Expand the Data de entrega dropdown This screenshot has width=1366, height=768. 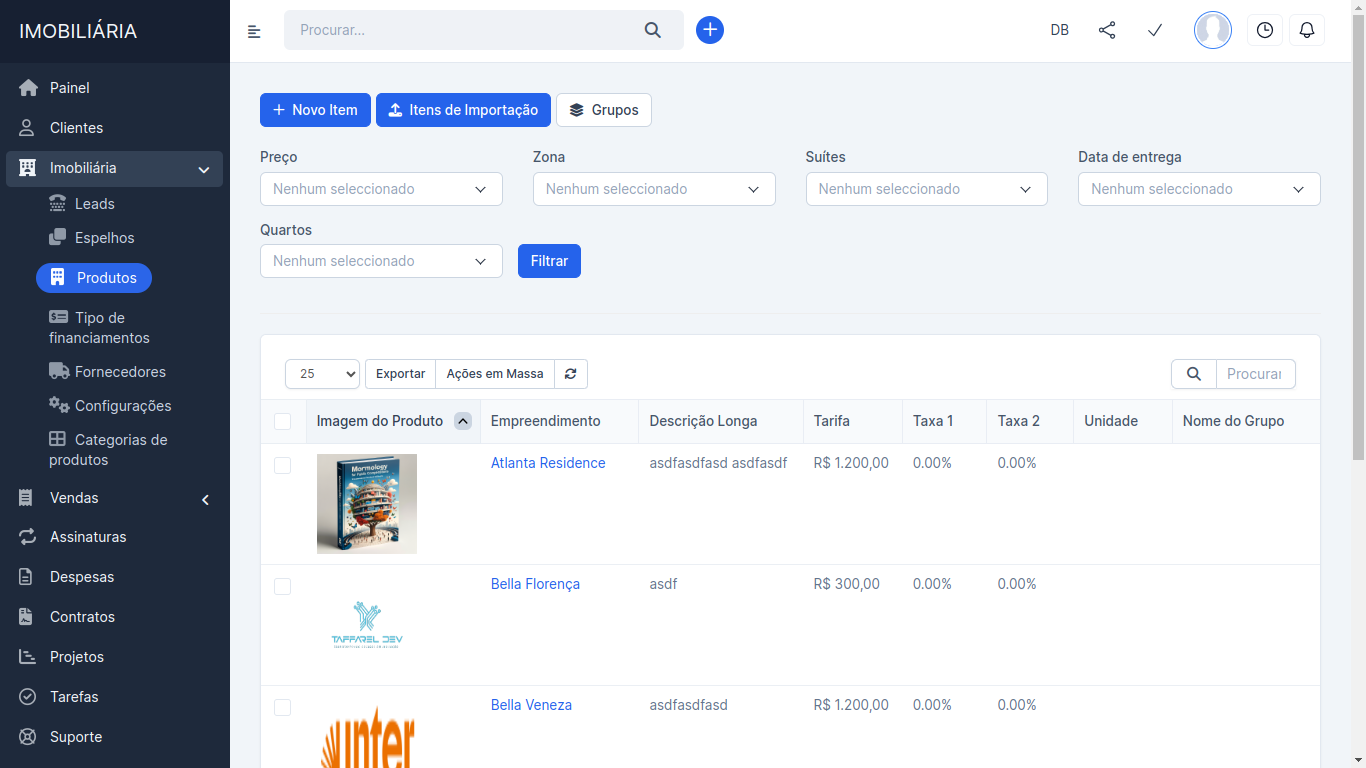[1199, 189]
